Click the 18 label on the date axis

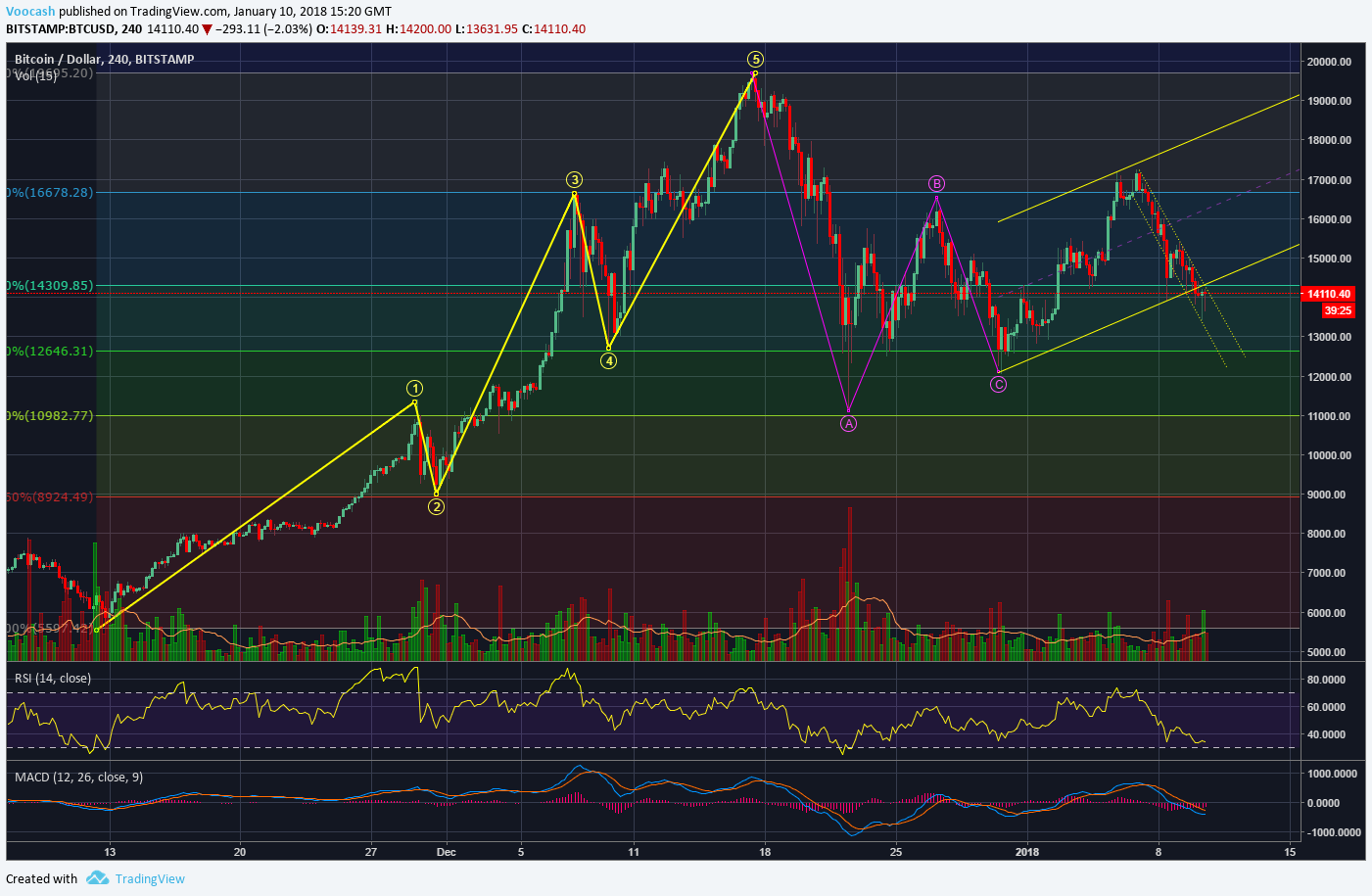765,852
